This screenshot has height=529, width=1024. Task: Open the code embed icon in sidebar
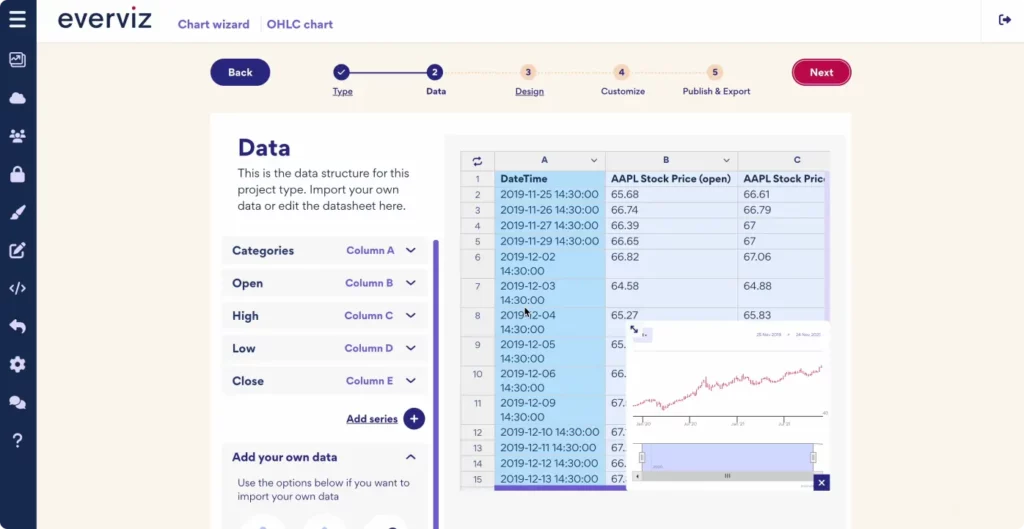[18, 288]
